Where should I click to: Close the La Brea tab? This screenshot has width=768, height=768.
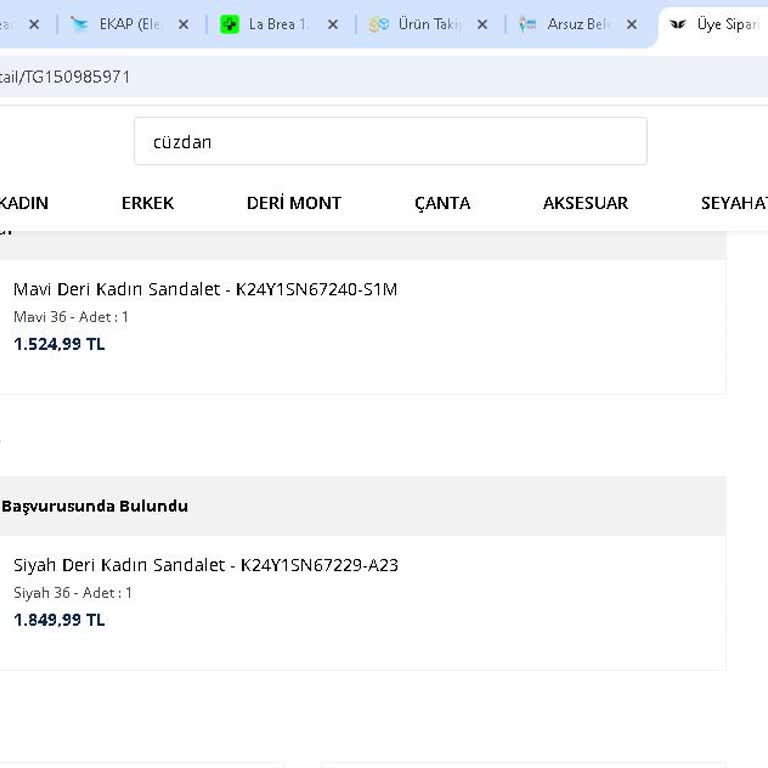coord(333,24)
